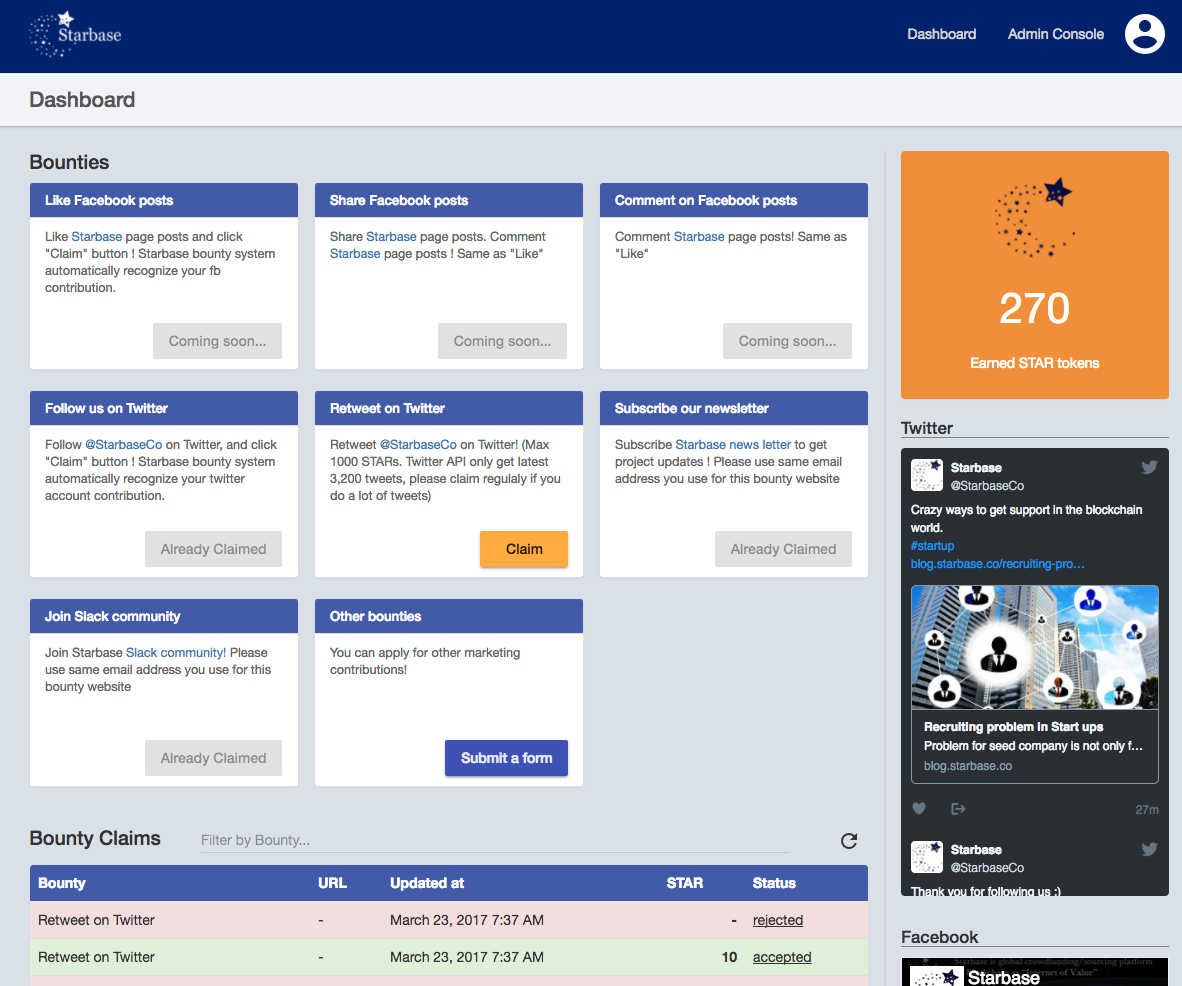Image resolution: width=1182 pixels, height=986 pixels.
Task: Open first Starbase link in Share Facebook posts
Action: pos(391,237)
